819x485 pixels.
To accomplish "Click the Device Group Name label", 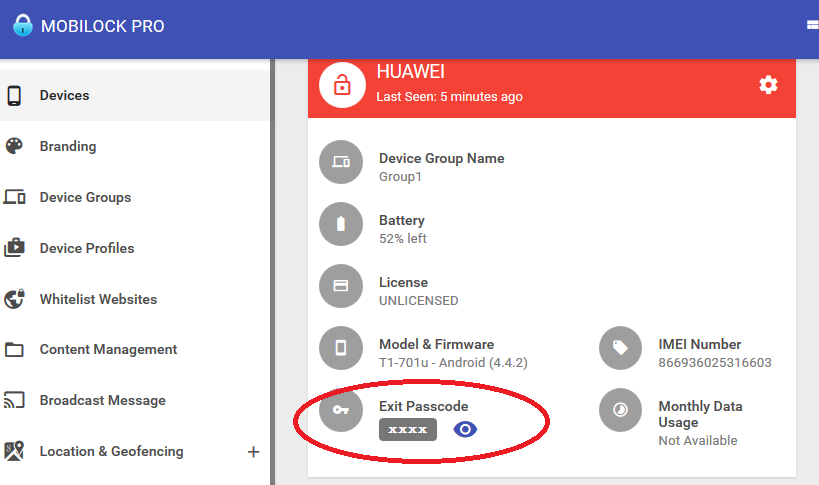I will point(441,158).
